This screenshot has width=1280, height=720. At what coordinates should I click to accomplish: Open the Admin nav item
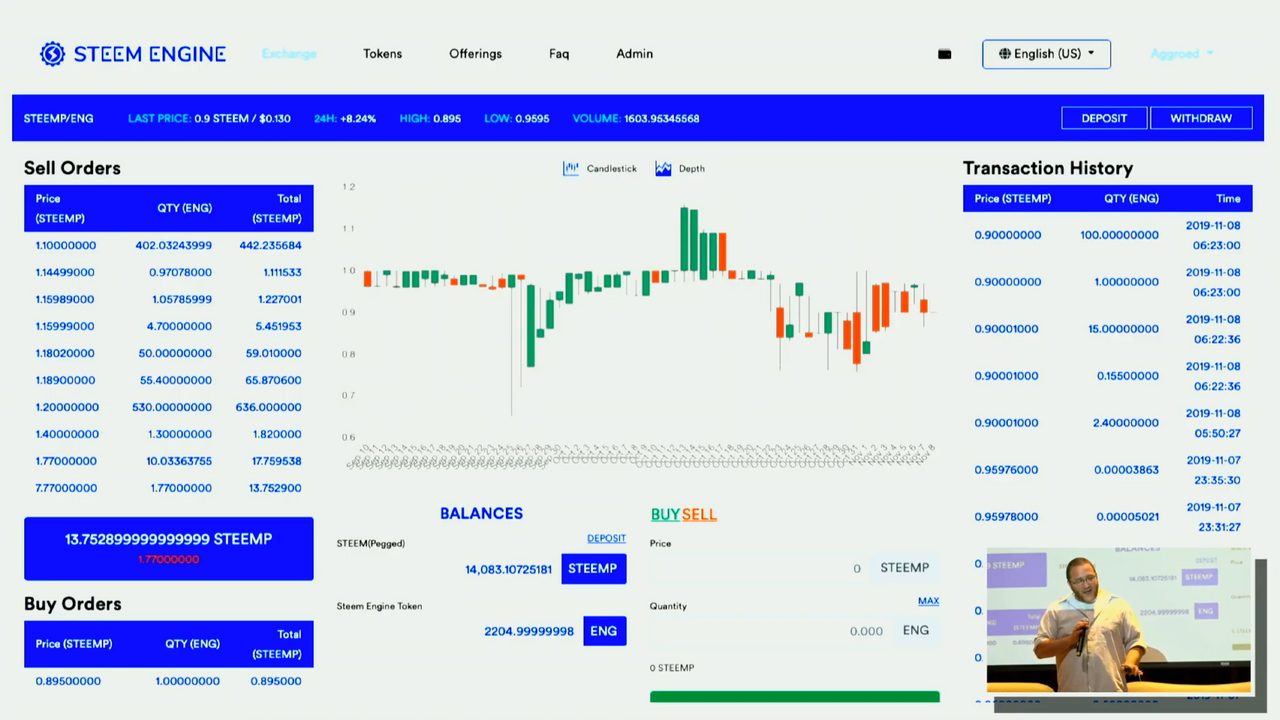click(634, 54)
